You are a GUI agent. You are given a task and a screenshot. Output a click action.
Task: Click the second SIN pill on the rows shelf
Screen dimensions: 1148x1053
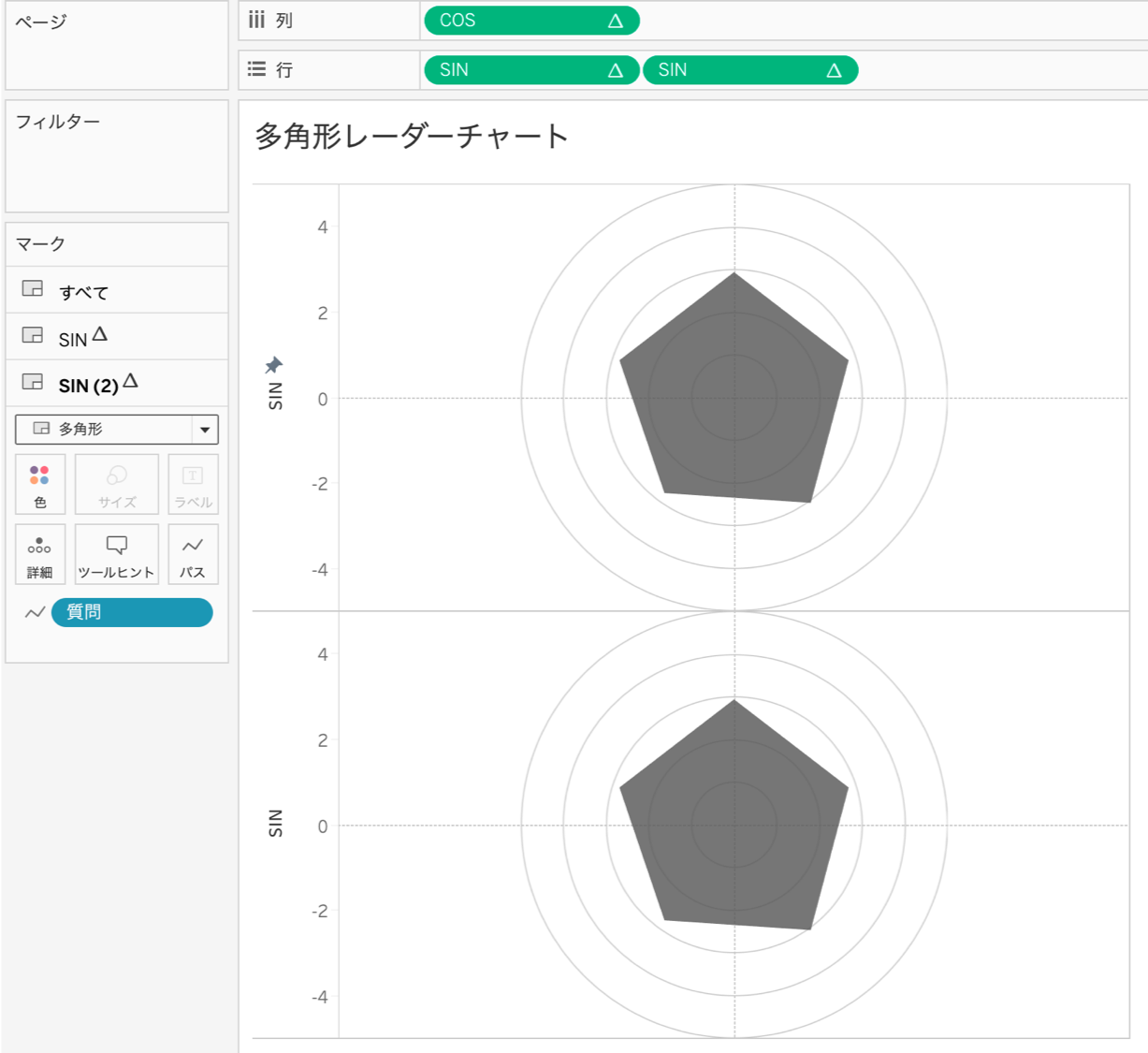750,70
